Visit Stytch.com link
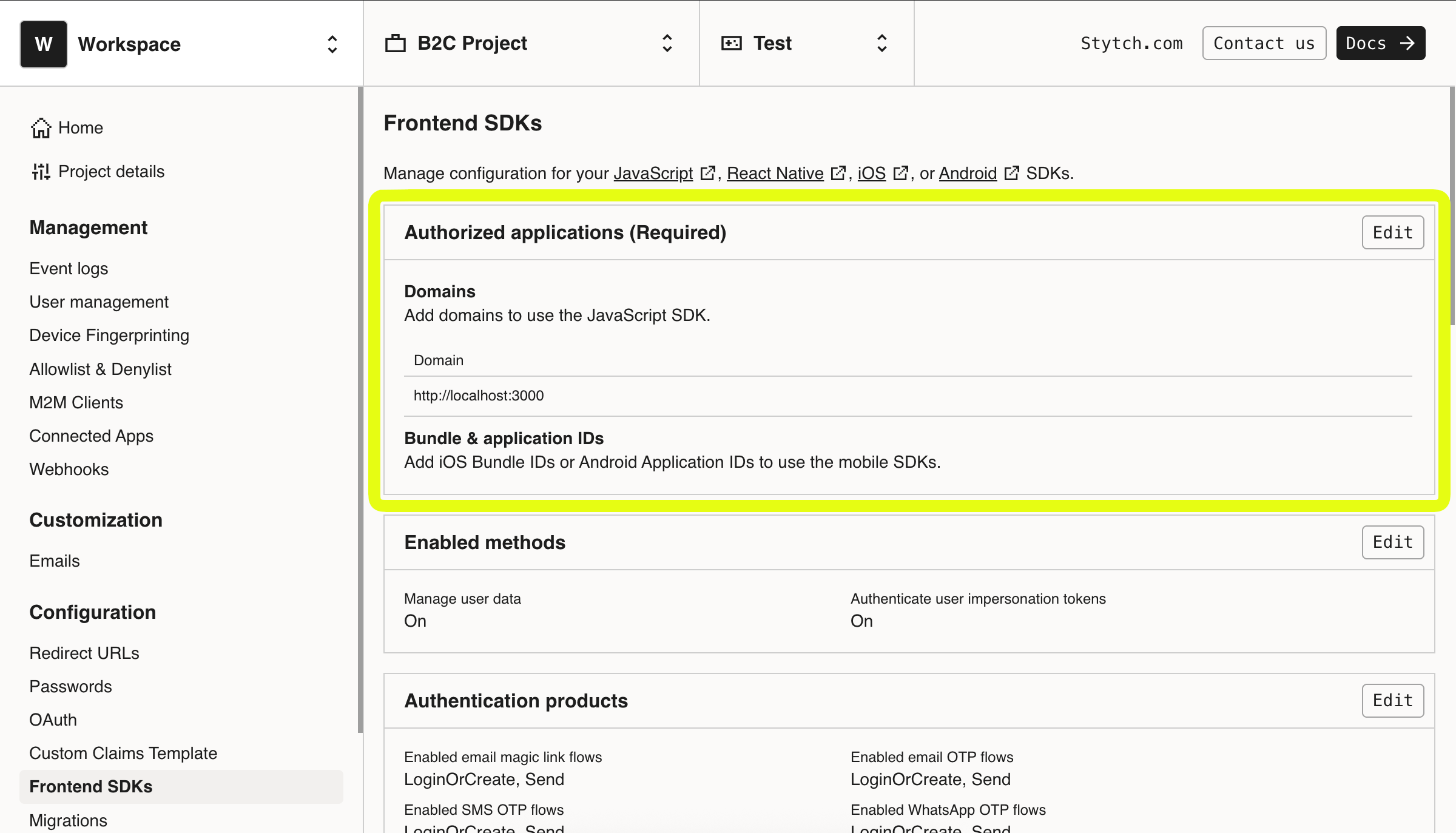Image resolution: width=1456 pixels, height=833 pixels. coord(1131,43)
